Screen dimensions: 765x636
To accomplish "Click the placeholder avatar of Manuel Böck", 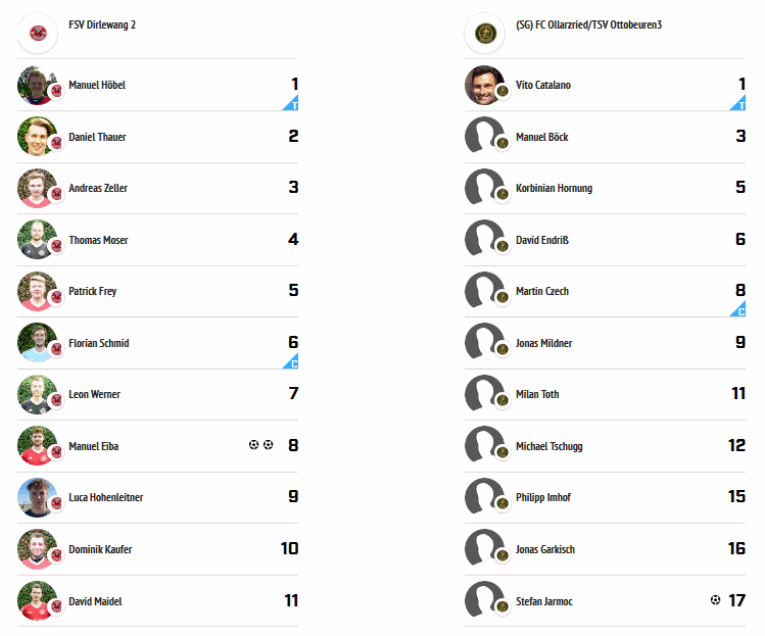I will tap(485, 136).
